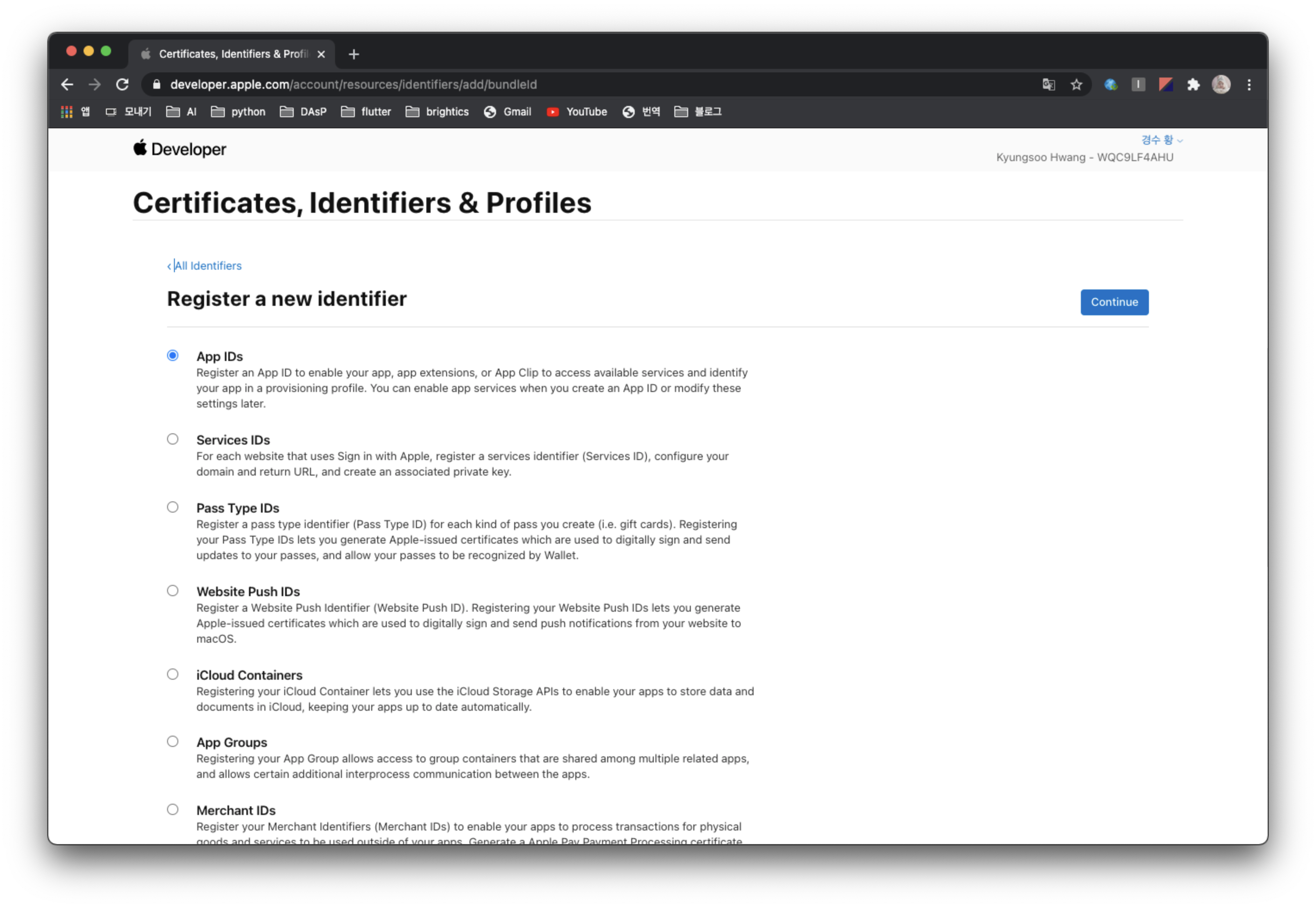This screenshot has height=908, width=1316.
Task: Select the iCloud Containers radio button
Action: [x=172, y=674]
